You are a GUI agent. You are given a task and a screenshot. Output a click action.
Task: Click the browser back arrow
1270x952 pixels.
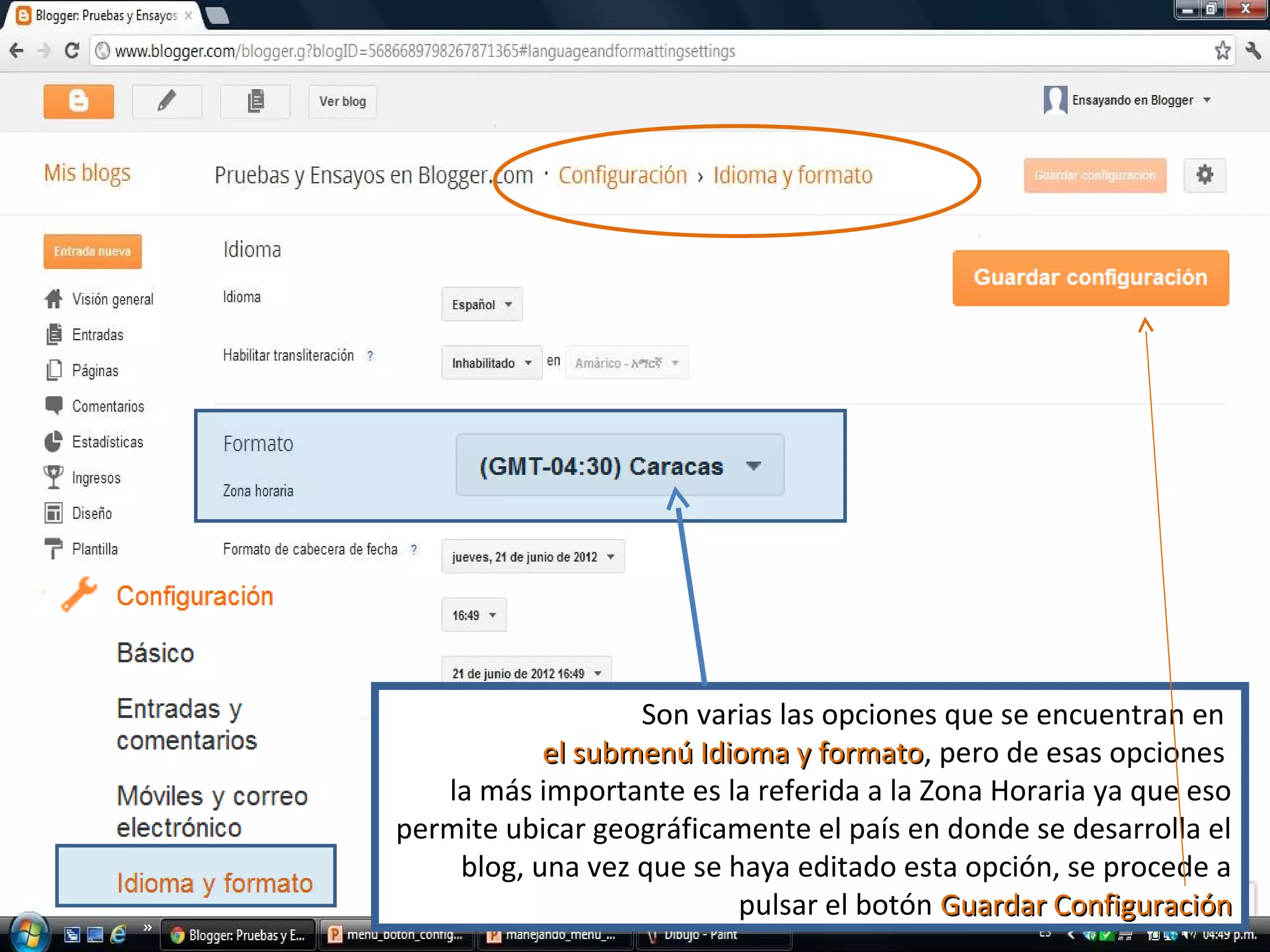point(17,50)
